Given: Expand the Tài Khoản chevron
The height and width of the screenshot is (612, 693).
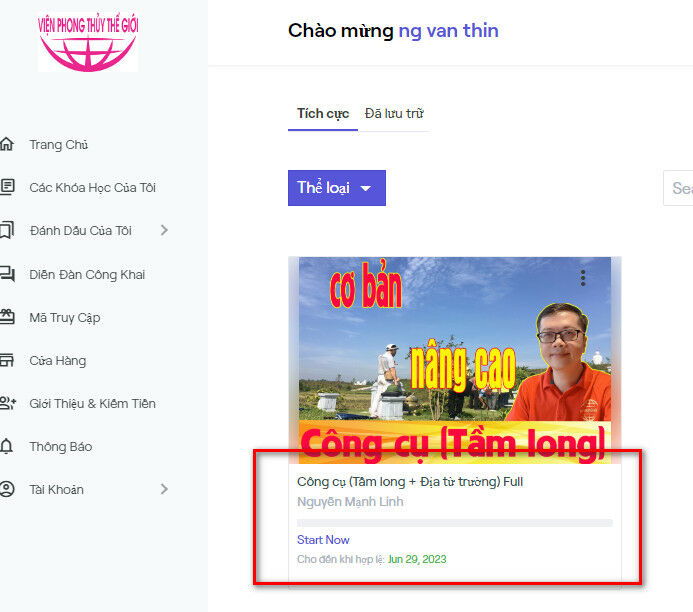Looking at the screenshot, I should pos(164,489).
